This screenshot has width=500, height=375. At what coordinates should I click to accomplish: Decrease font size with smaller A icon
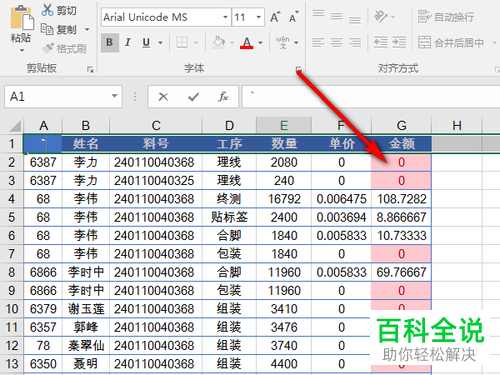[x=293, y=17]
